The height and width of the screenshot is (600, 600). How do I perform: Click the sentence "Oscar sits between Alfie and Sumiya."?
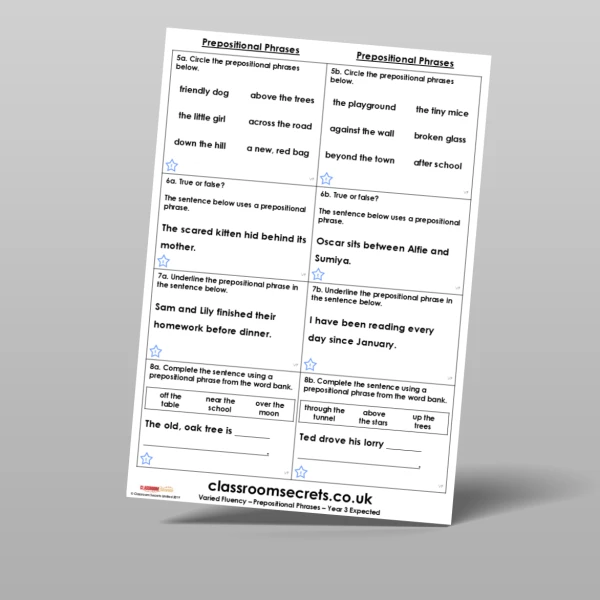coord(382,251)
